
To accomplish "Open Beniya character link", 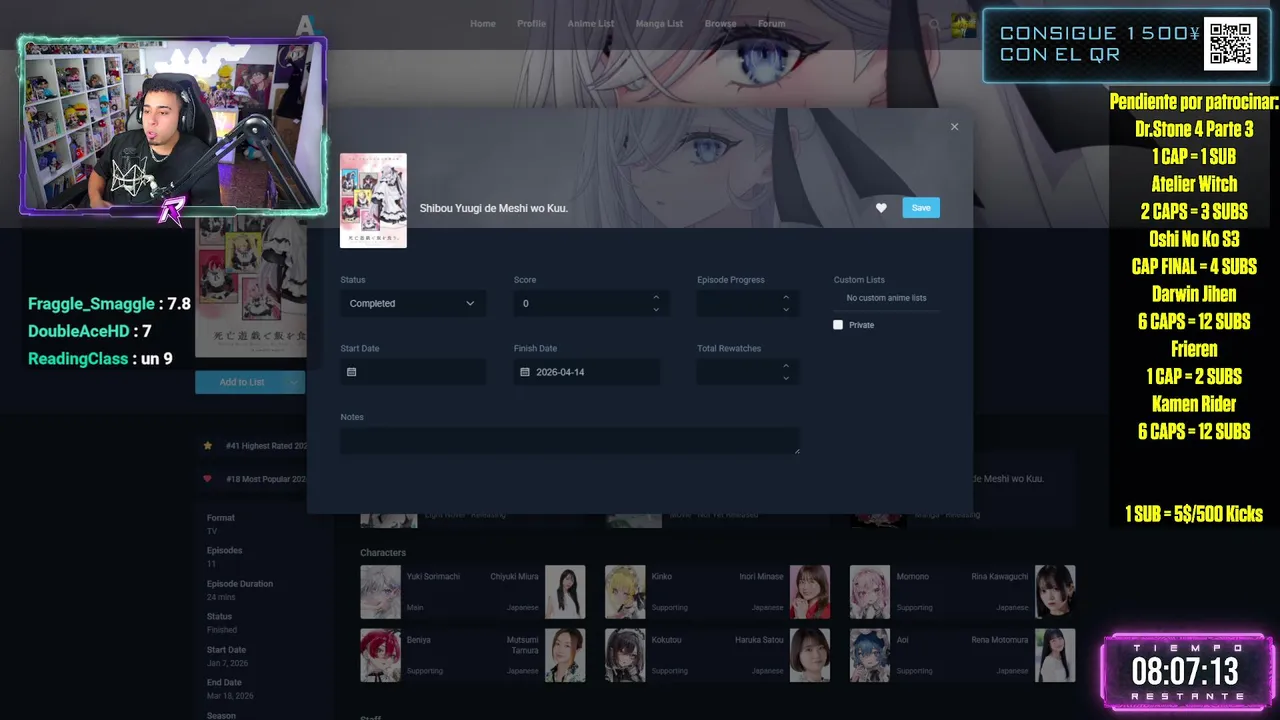I will click(419, 640).
